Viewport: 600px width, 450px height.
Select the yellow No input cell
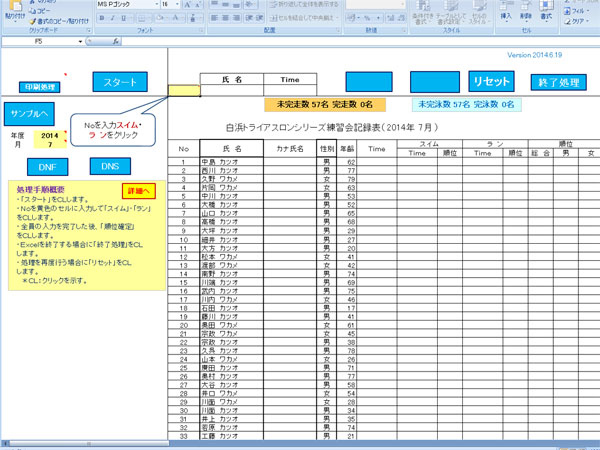183,90
